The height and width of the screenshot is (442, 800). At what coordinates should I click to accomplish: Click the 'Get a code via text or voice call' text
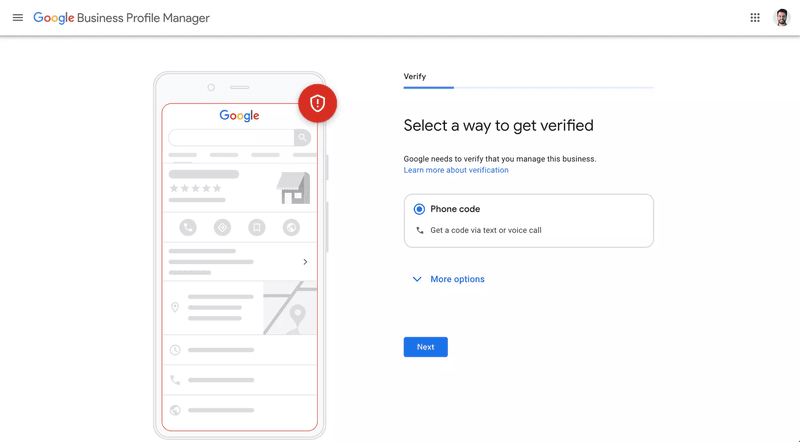click(x=486, y=230)
